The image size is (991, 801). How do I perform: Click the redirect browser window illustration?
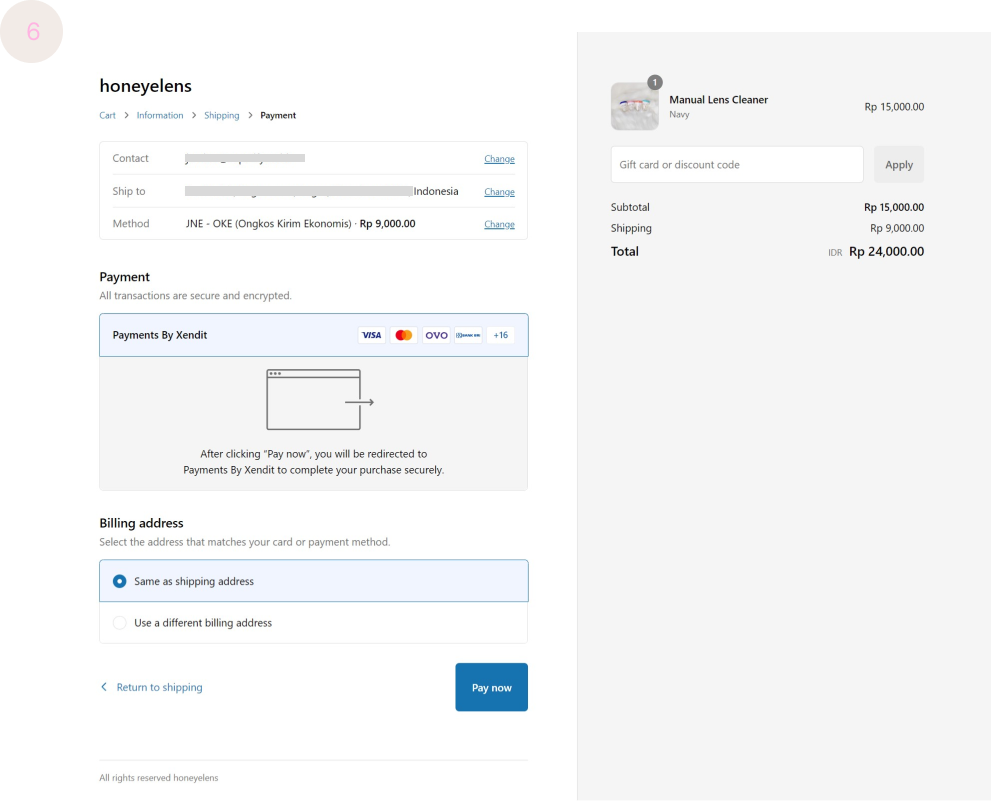319,400
